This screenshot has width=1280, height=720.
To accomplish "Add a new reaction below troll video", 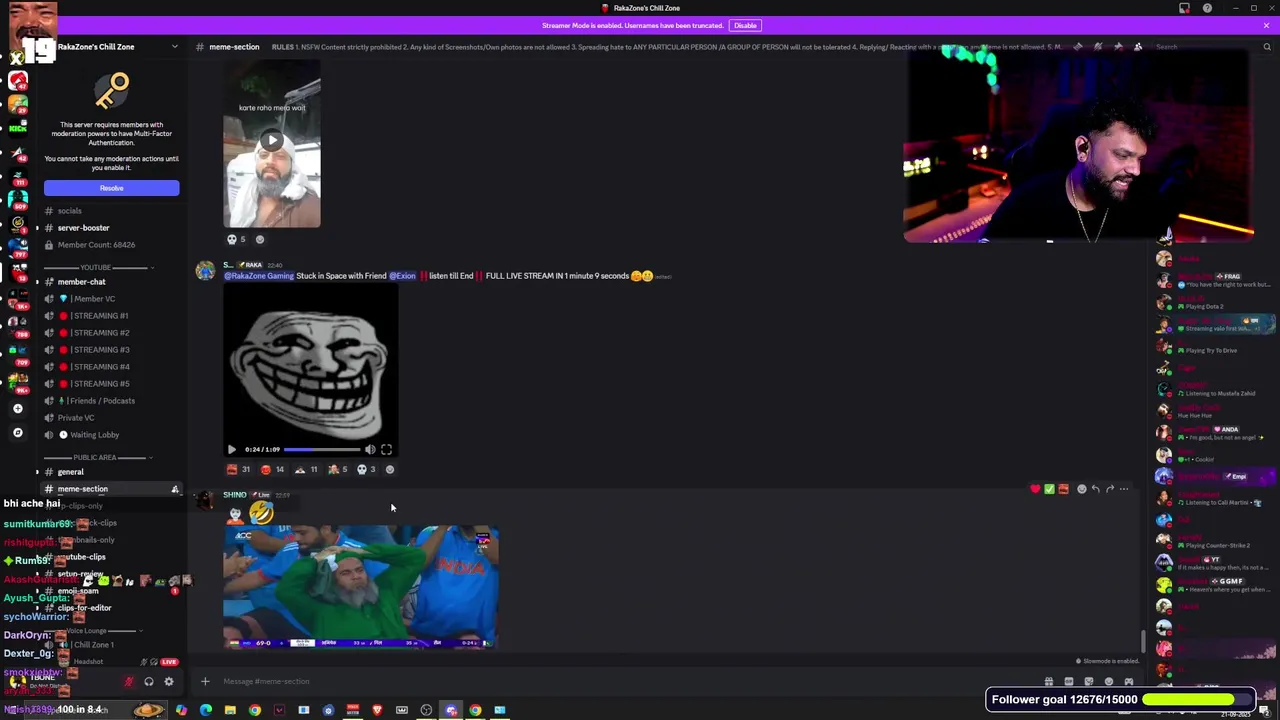I will [390, 469].
